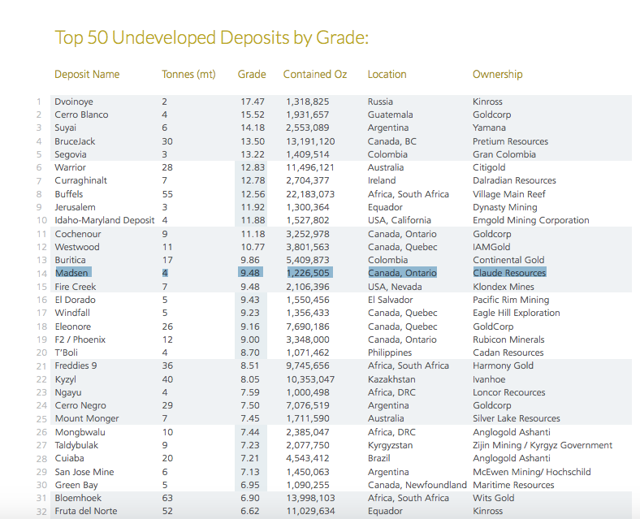Click the 'Deposit Name' column header
The height and width of the screenshot is (519, 640).
87,75
